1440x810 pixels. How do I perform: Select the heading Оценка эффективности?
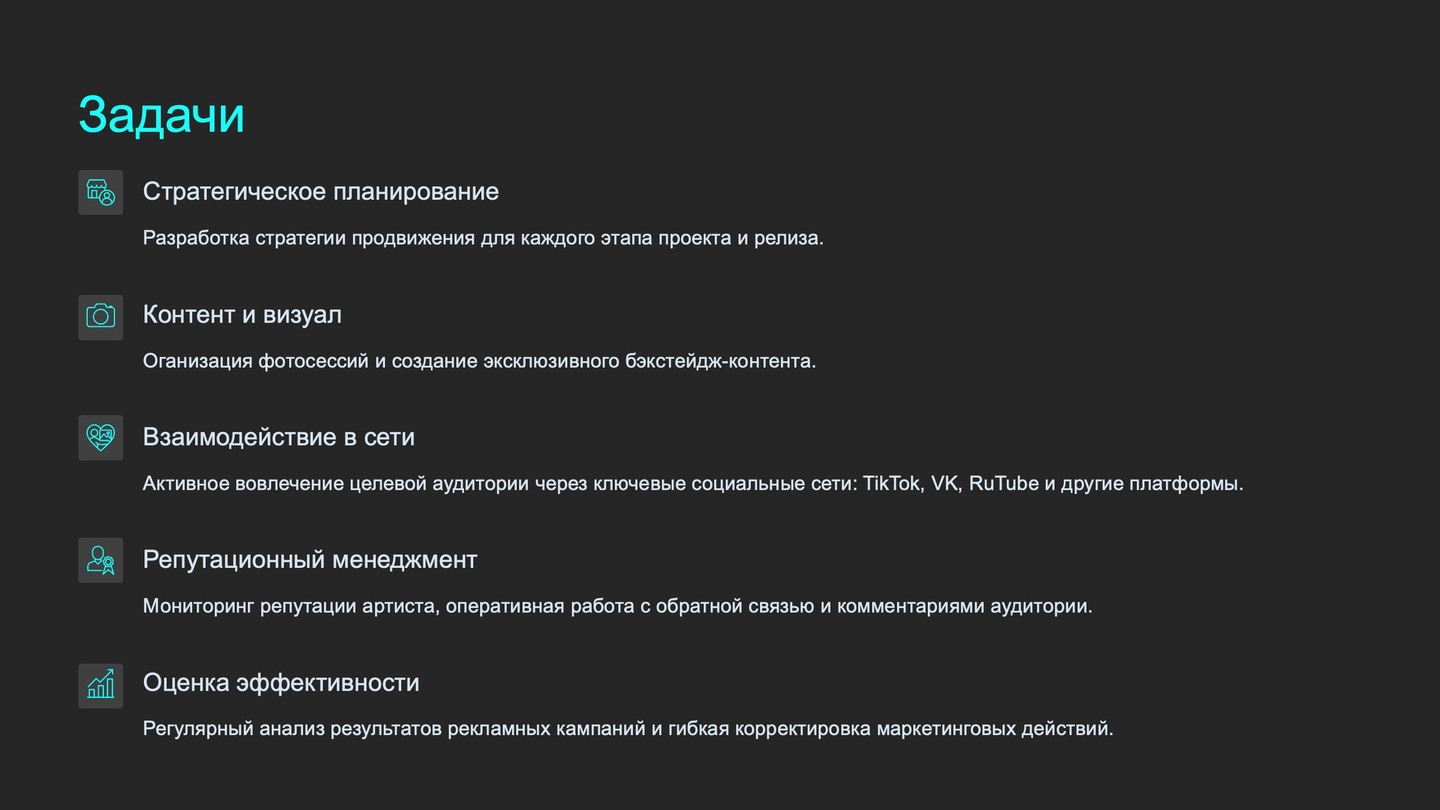(281, 682)
